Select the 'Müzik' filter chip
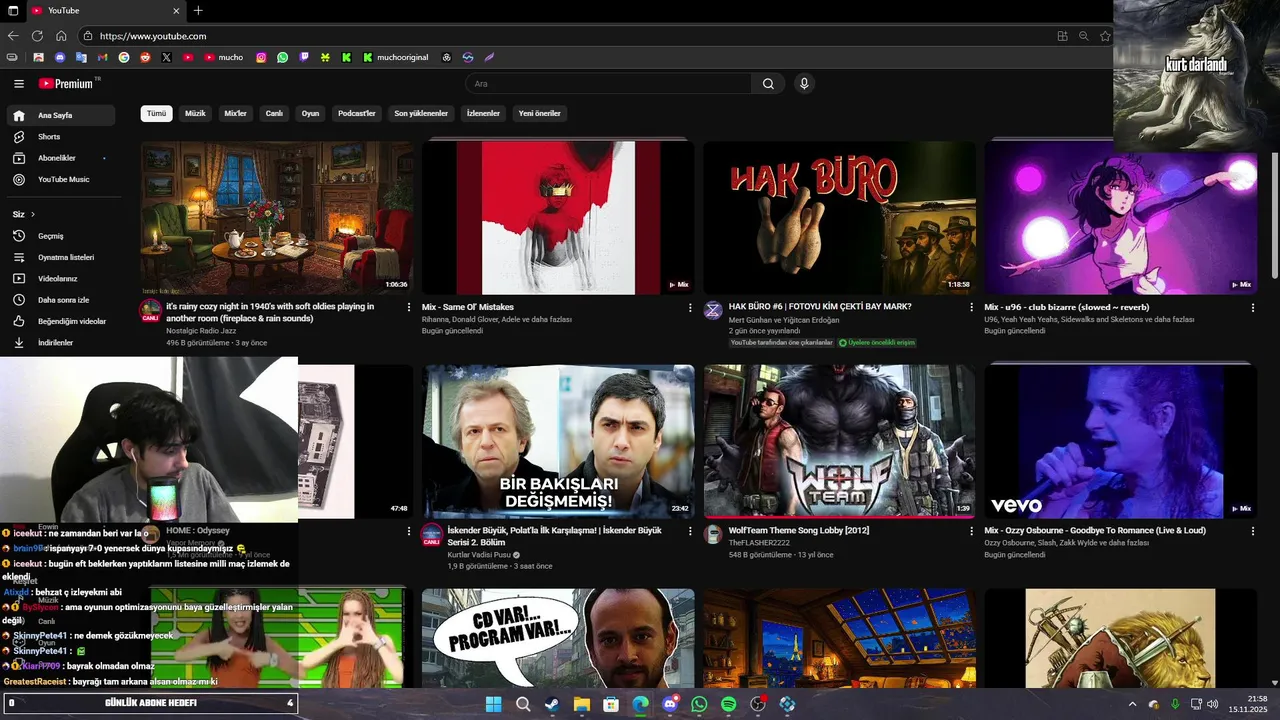This screenshot has width=1280, height=720. (x=195, y=114)
